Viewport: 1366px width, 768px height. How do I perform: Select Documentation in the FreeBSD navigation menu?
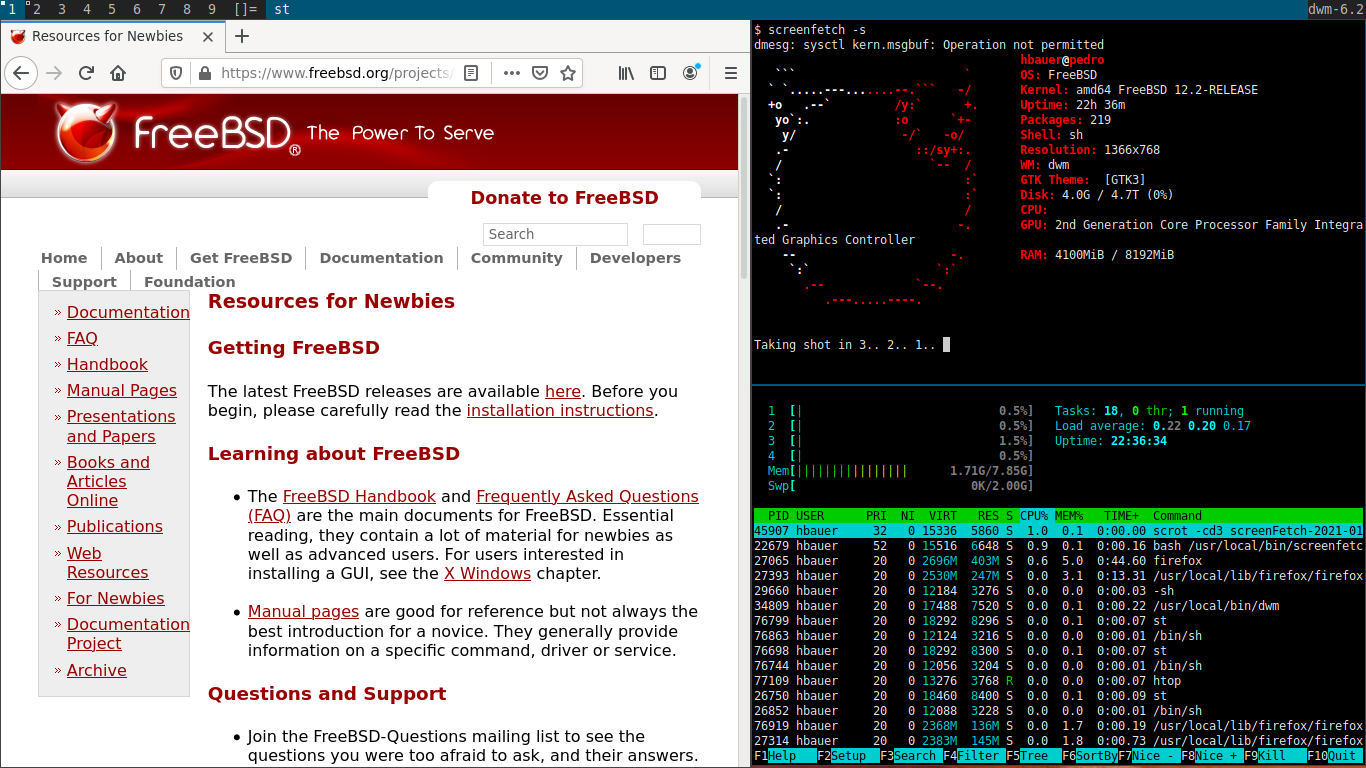(381, 258)
